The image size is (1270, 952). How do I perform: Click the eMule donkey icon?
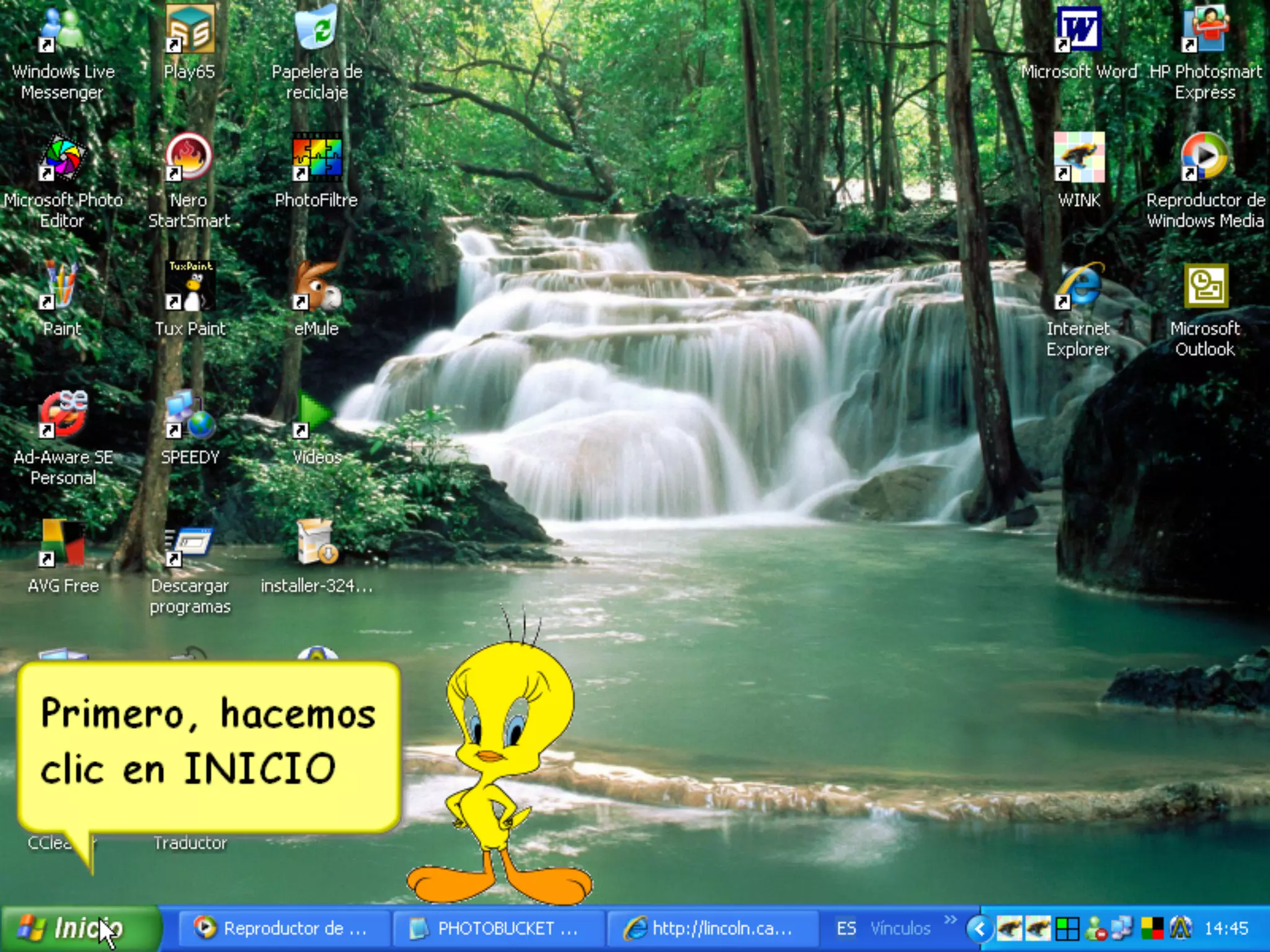tap(316, 287)
